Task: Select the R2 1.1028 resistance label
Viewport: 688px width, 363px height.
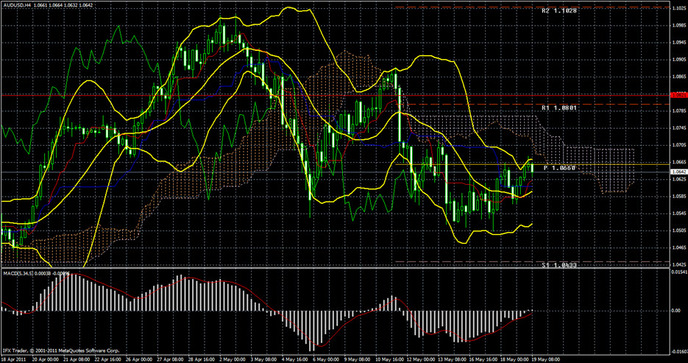Action: (x=559, y=11)
